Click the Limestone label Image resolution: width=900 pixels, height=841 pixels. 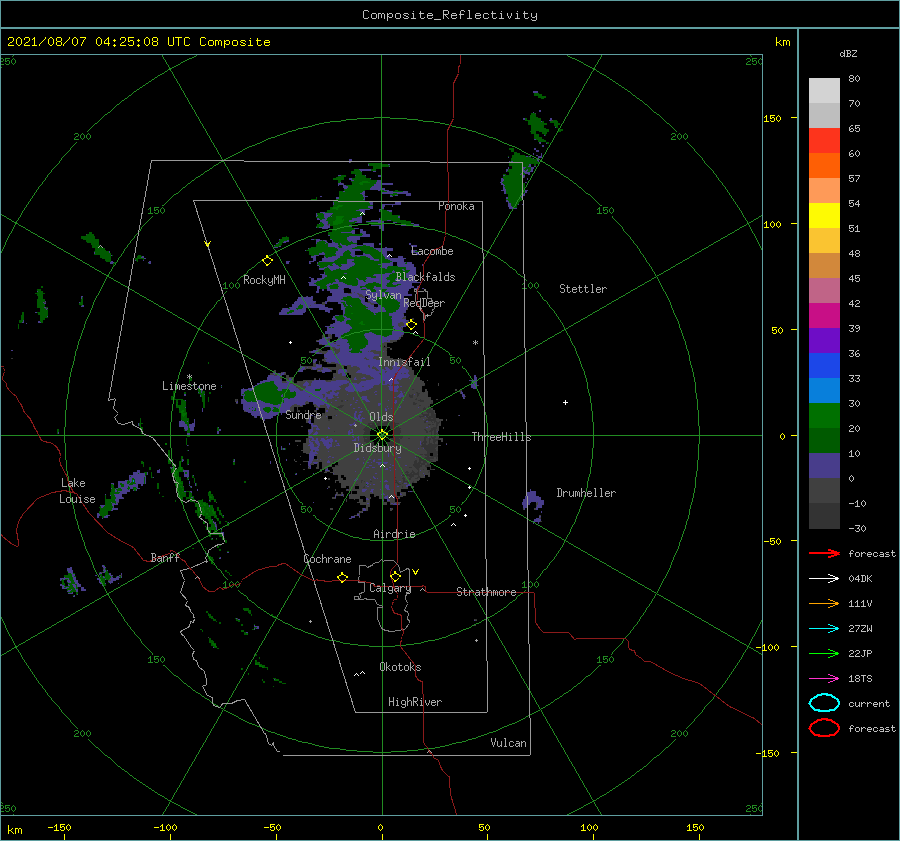click(189, 386)
